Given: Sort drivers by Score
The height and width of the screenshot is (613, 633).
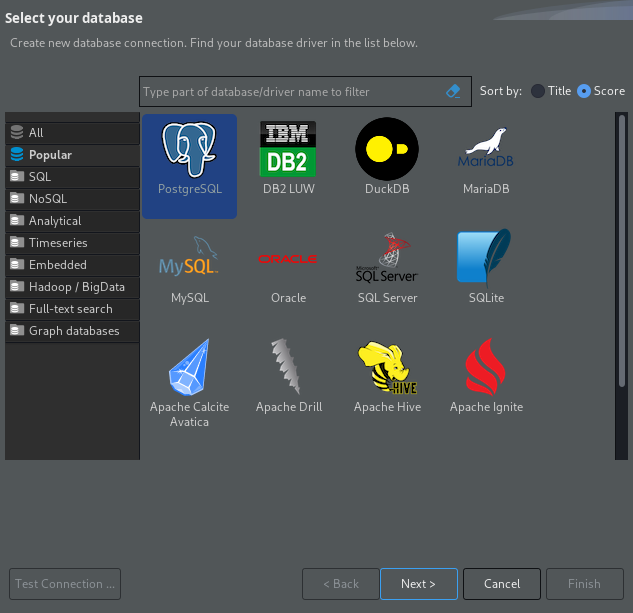Looking at the screenshot, I should (x=601, y=91).
